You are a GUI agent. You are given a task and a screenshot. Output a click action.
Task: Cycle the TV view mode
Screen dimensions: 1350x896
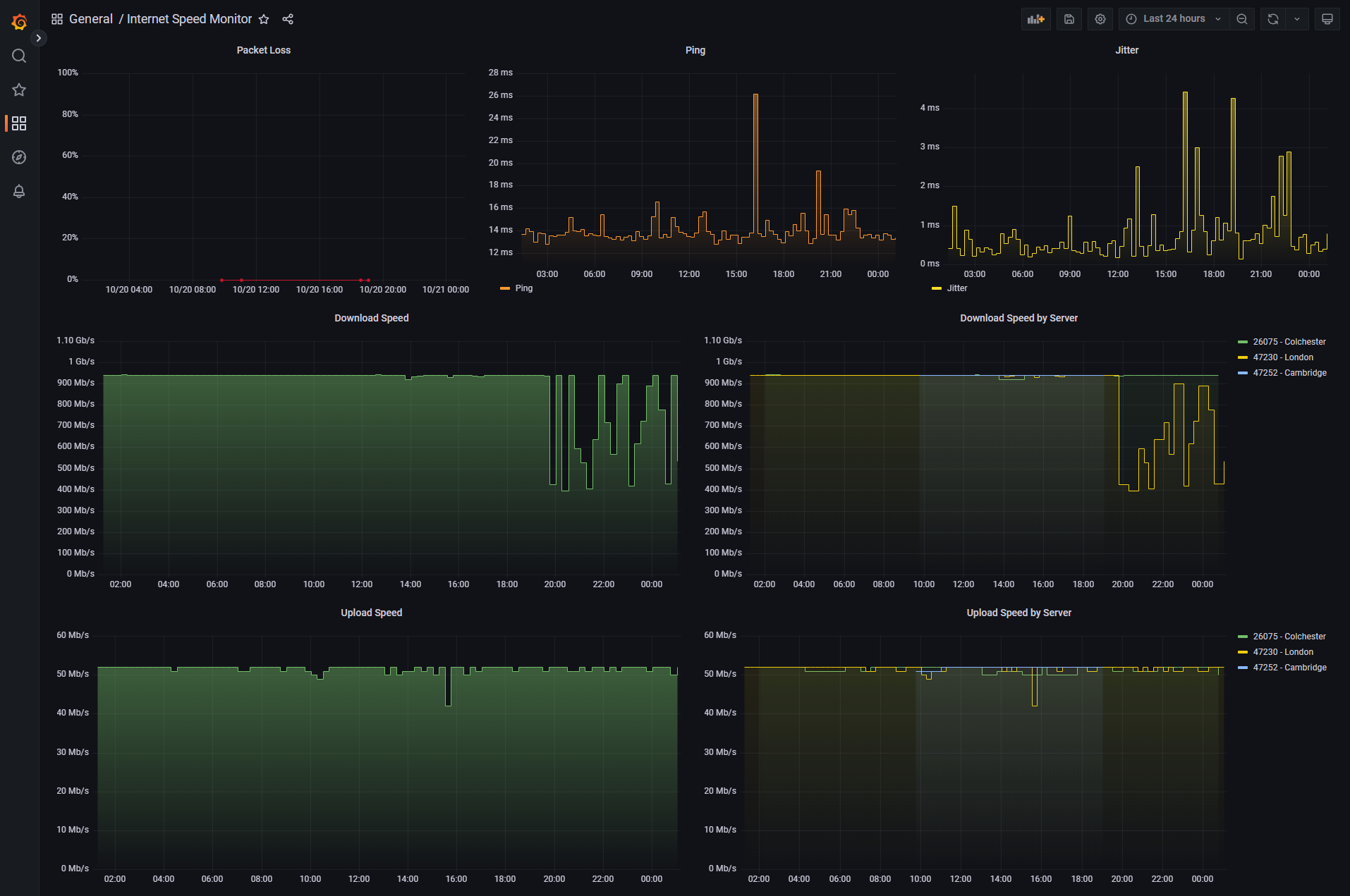[1327, 19]
